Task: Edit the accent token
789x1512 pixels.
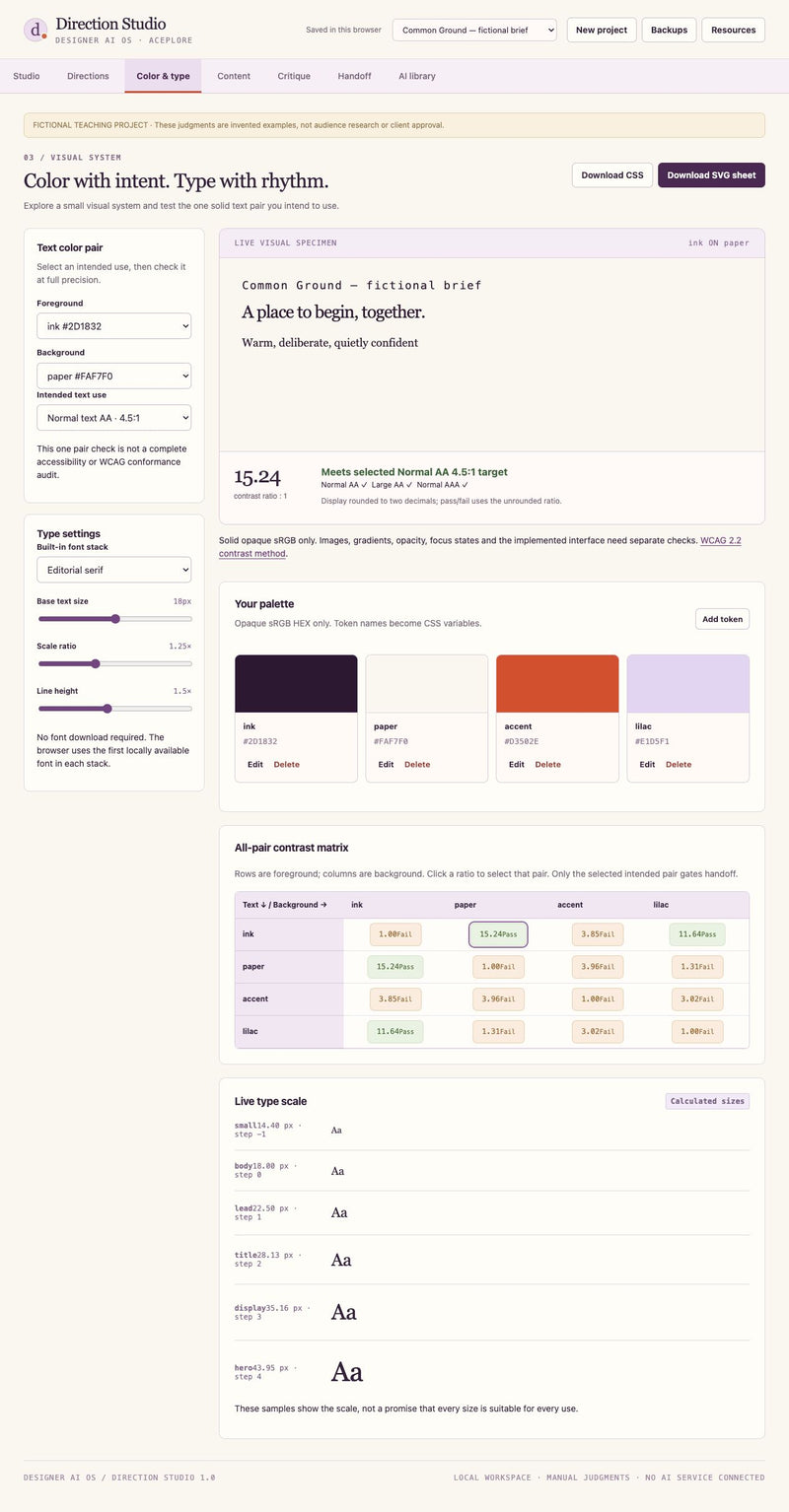Action: click(517, 765)
